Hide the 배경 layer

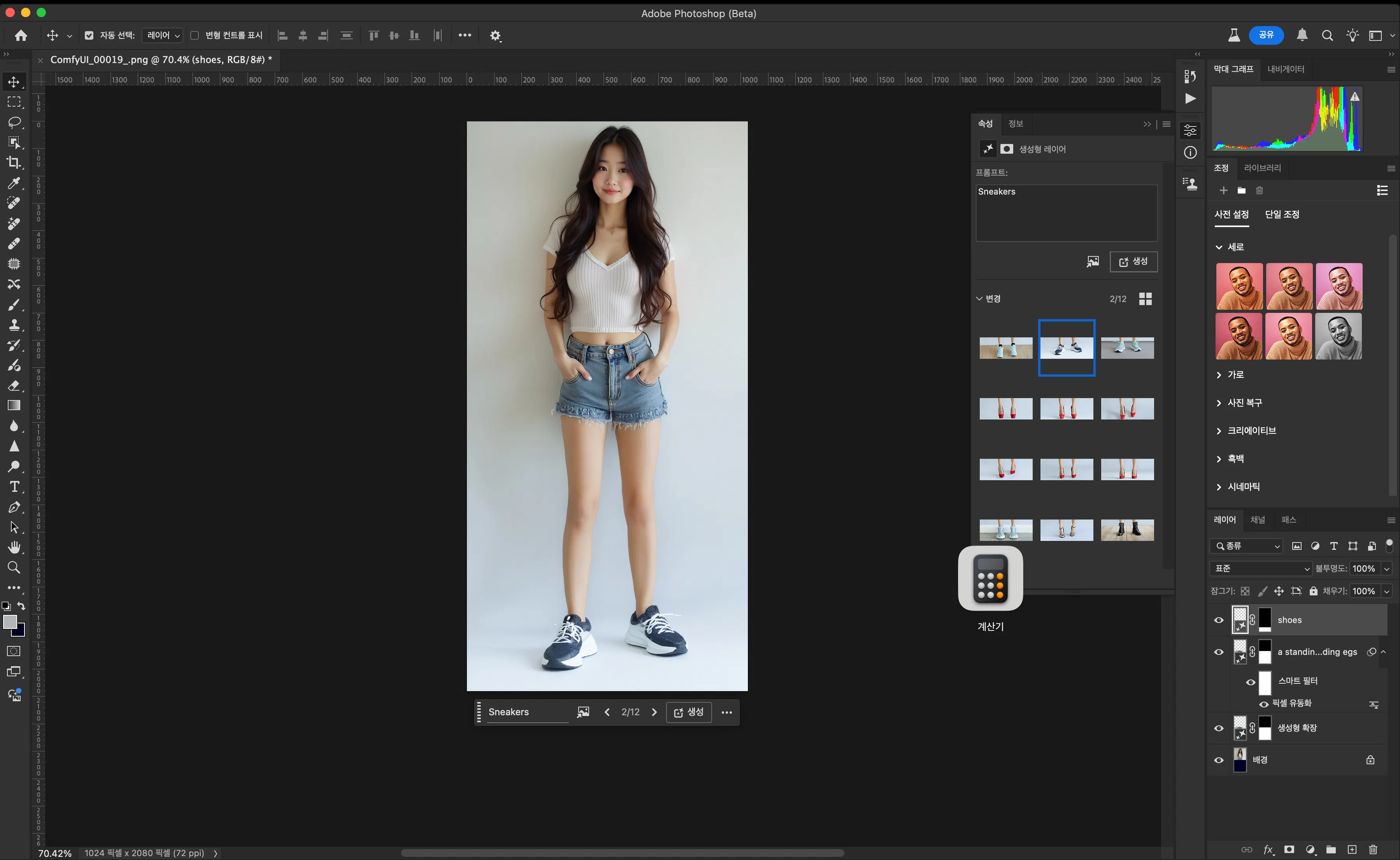click(x=1219, y=759)
